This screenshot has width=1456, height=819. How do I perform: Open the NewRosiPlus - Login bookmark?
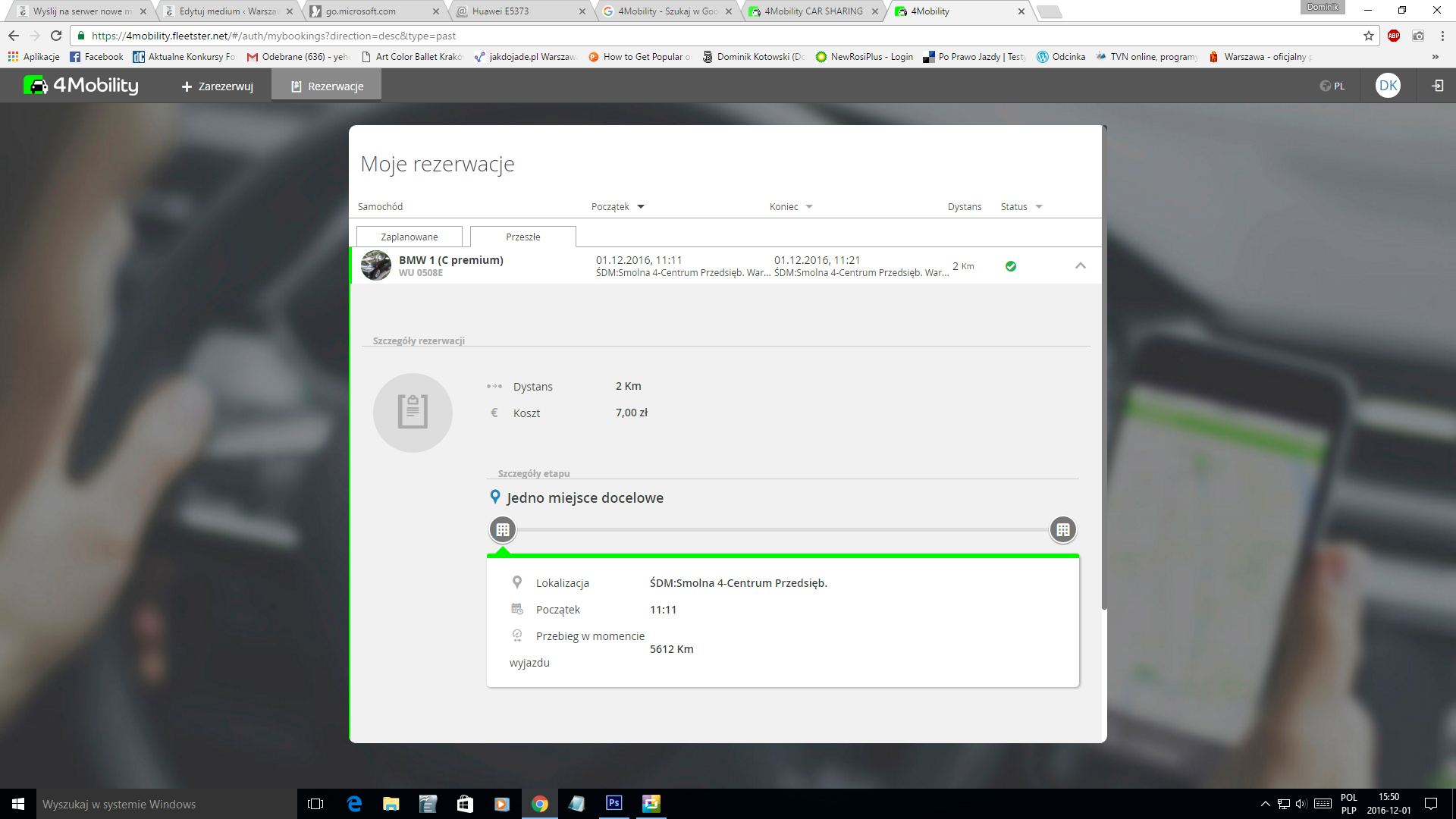click(x=864, y=57)
